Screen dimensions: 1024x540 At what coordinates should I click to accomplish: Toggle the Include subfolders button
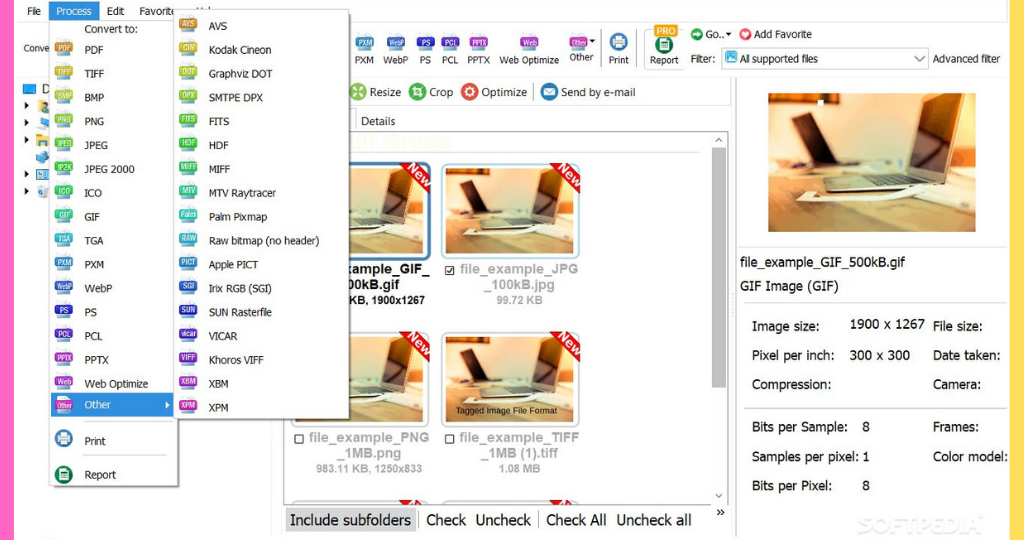pos(351,520)
